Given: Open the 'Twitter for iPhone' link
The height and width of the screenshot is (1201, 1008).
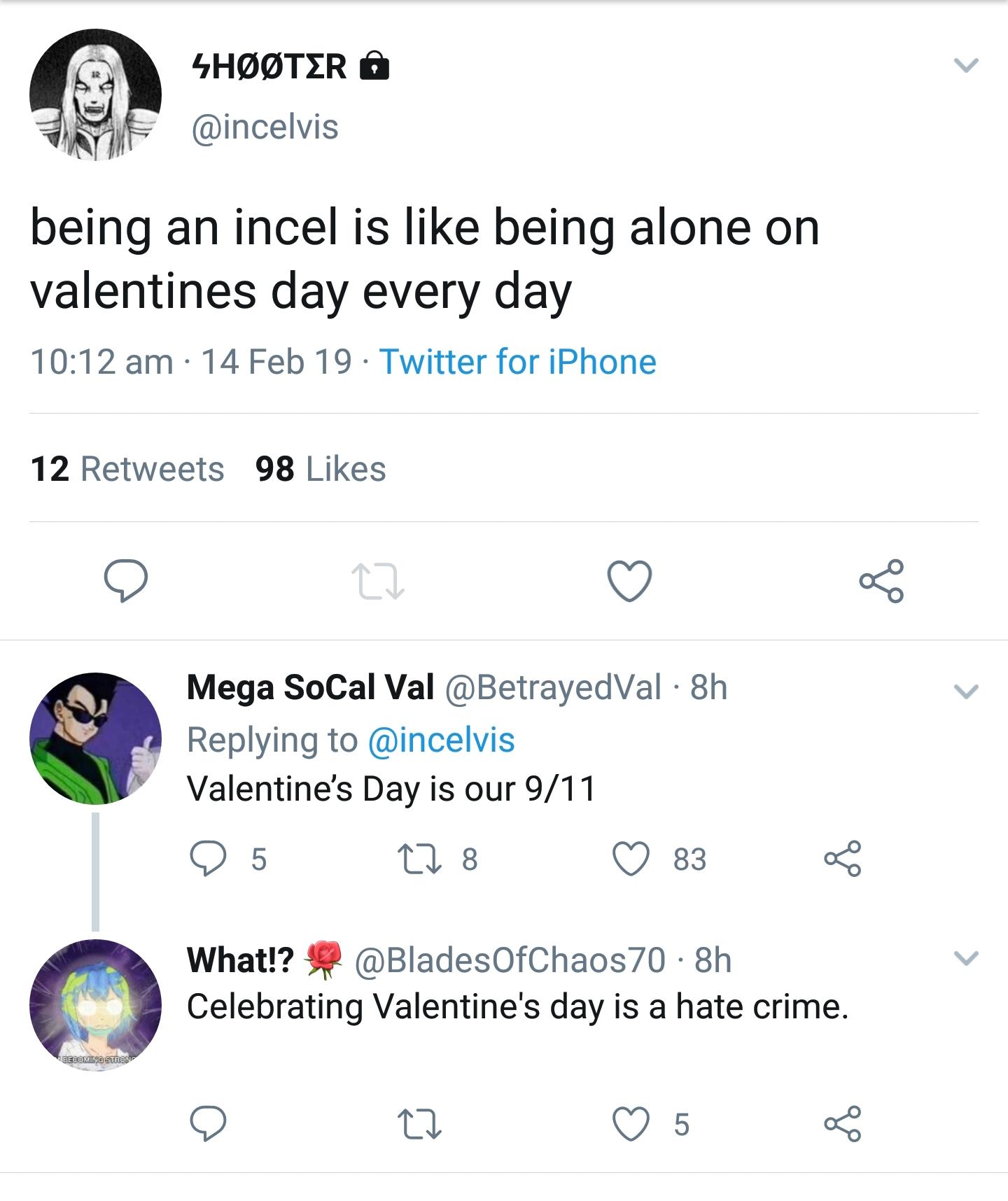Looking at the screenshot, I should 517,362.
